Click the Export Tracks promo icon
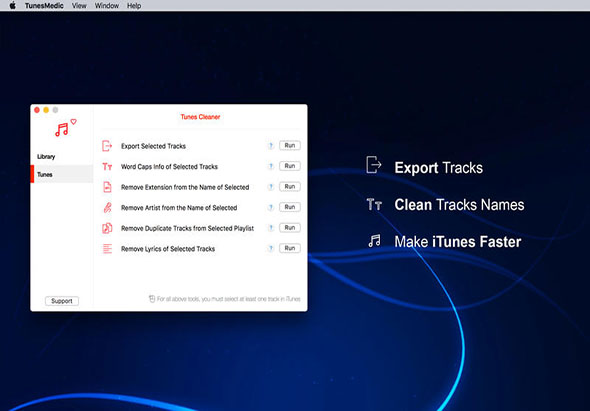 click(x=374, y=165)
